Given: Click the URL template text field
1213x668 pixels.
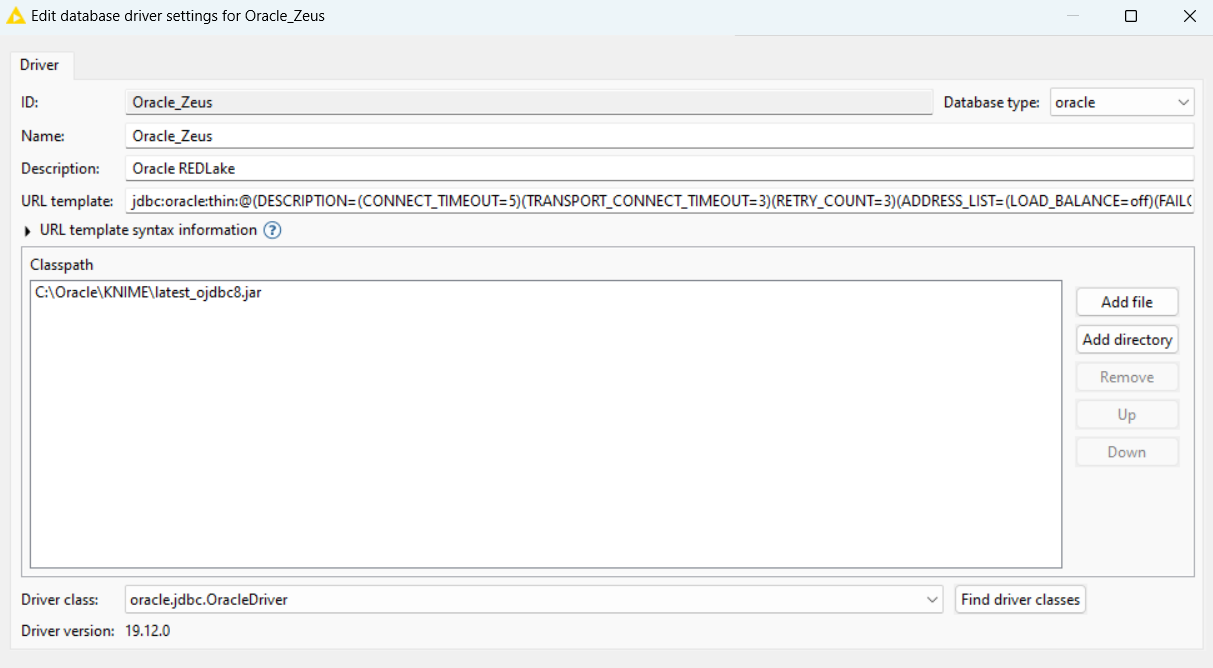Looking at the screenshot, I should click(660, 202).
